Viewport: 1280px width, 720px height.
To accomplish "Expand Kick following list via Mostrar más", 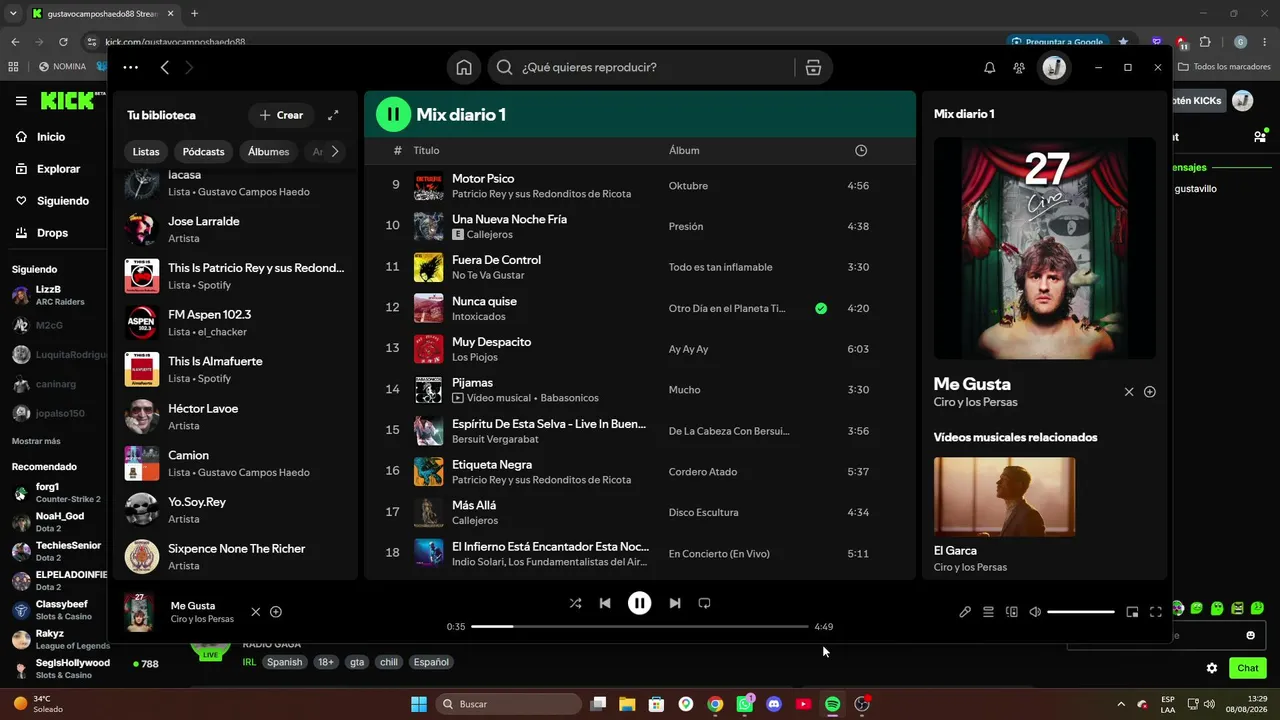I will tap(36, 441).
